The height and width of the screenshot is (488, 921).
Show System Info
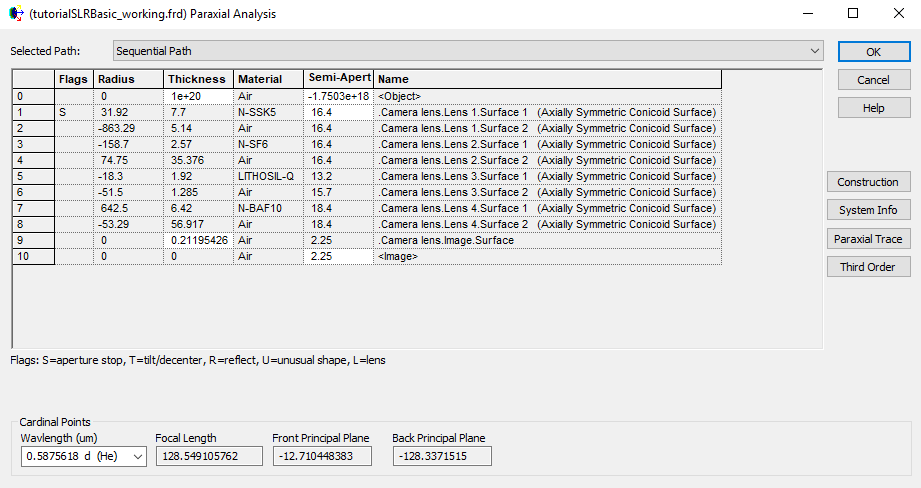[x=867, y=210]
